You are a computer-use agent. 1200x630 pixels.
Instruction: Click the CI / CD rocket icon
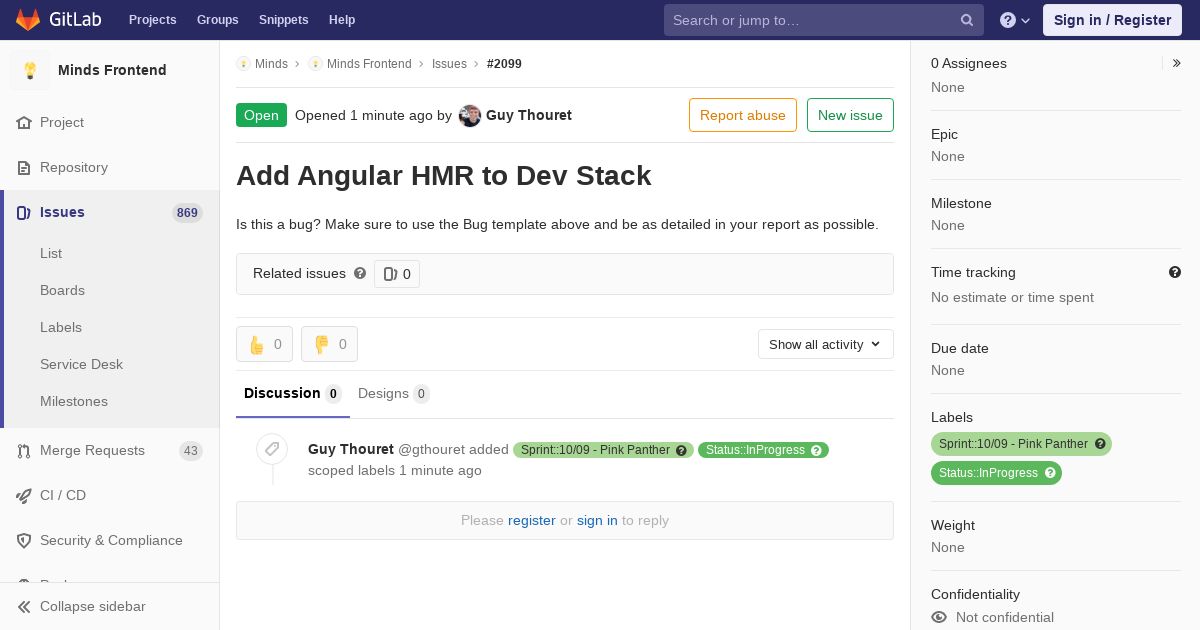click(x=24, y=496)
